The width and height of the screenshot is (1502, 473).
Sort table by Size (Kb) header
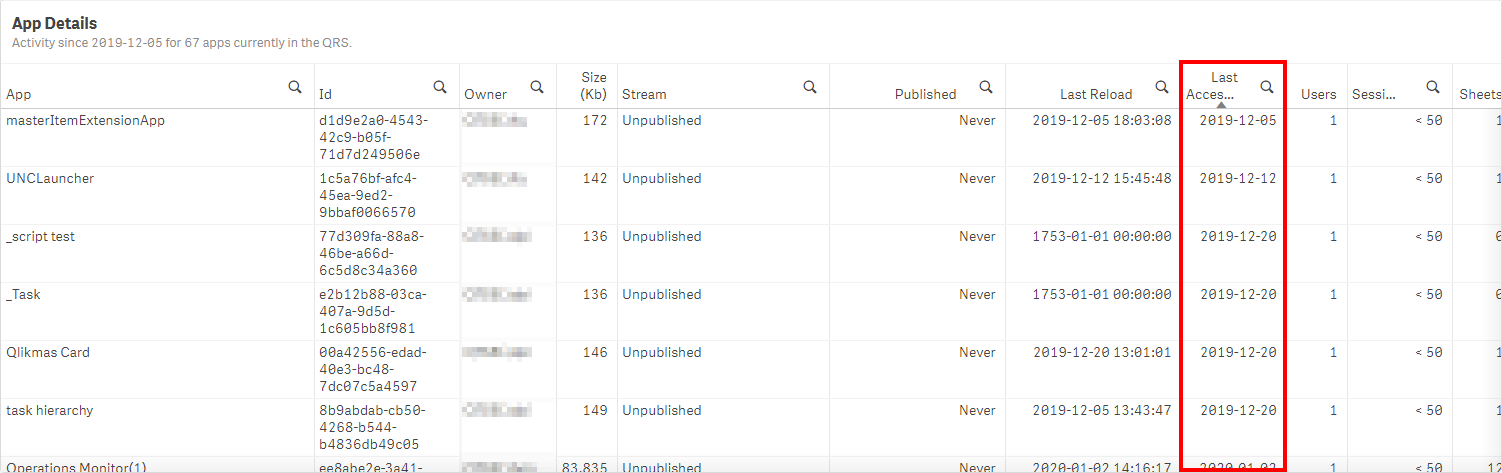[x=594, y=85]
